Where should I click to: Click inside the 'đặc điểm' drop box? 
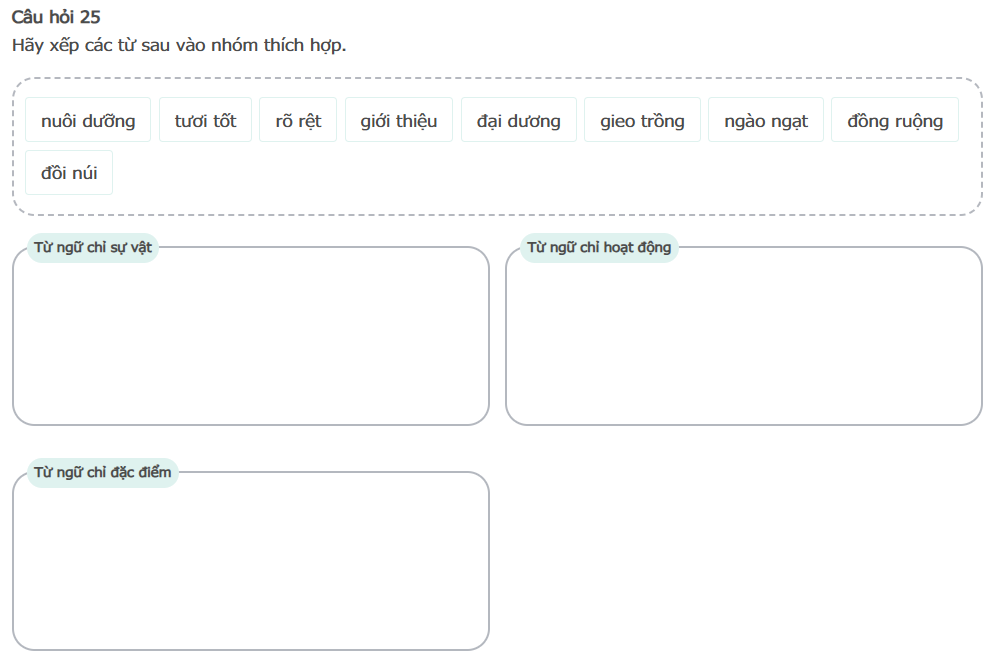(250, 565)
